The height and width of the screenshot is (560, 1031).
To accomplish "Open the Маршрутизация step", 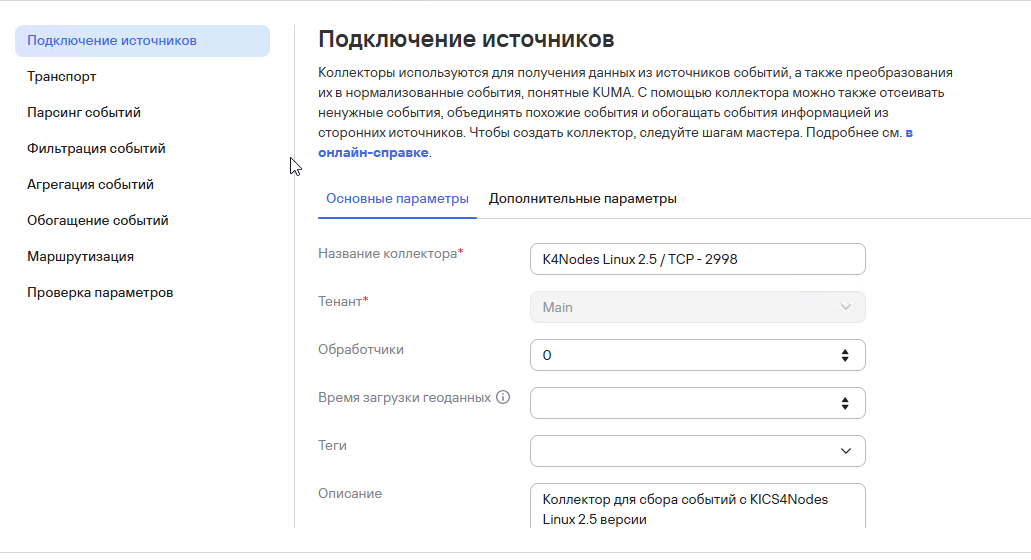I will (x=80, y=257).
